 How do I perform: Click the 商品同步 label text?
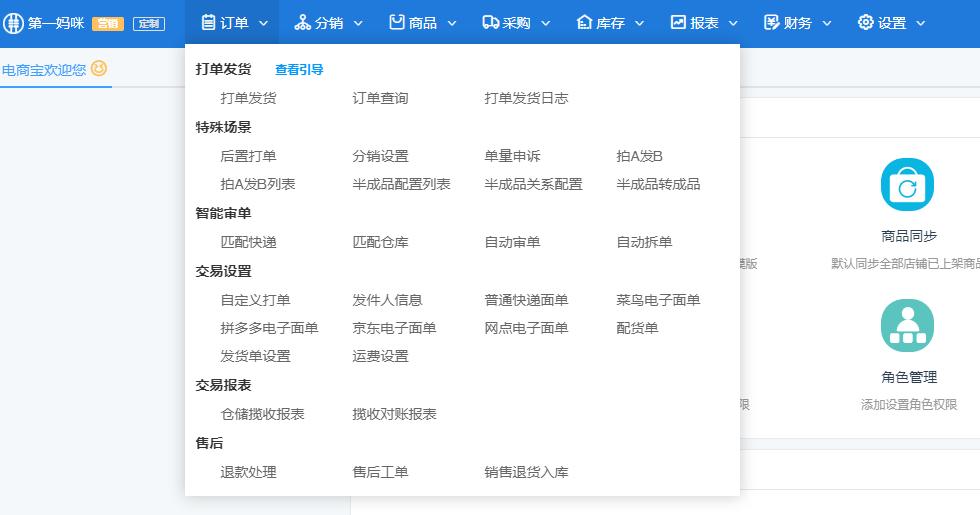point(909,236)
